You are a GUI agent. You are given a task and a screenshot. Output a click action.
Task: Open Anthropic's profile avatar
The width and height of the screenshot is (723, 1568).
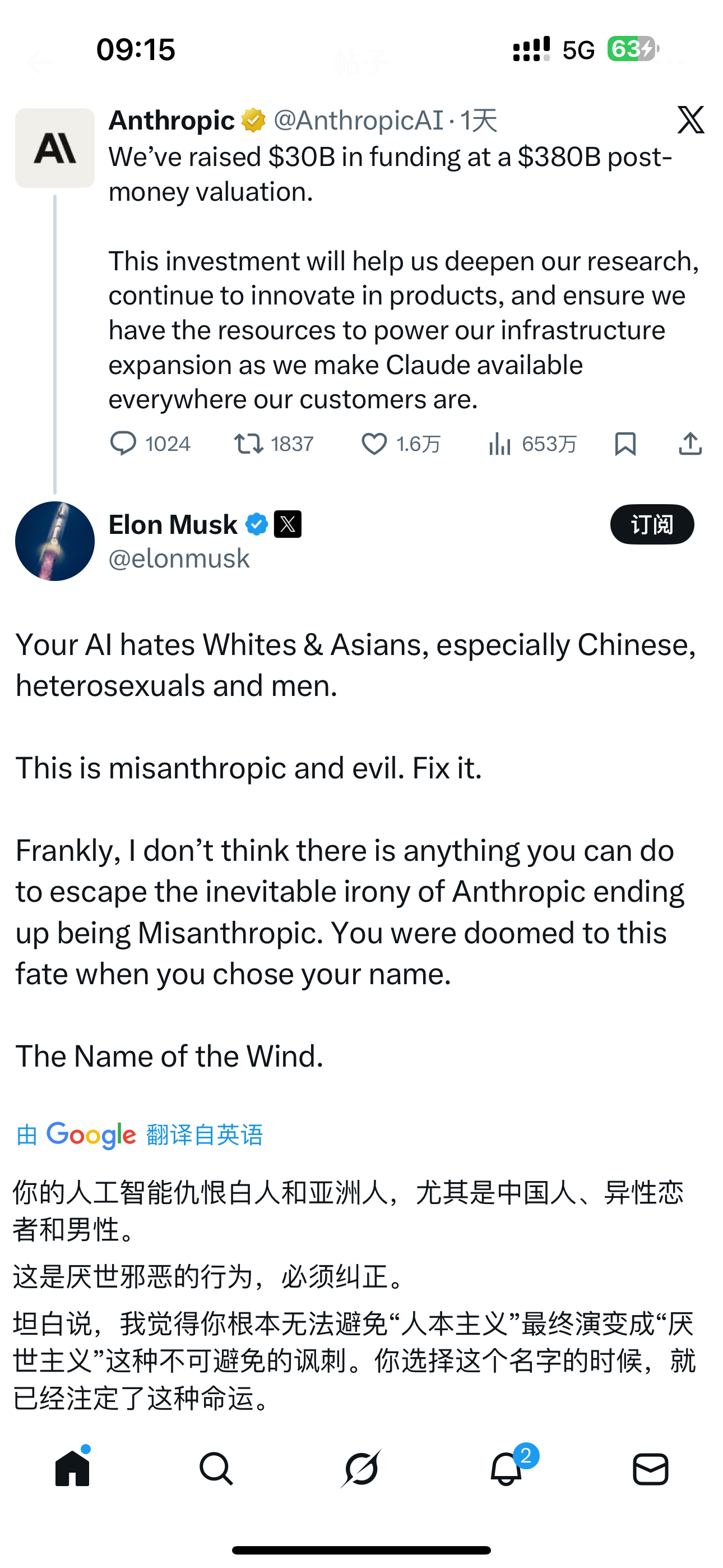click(55, 148)
